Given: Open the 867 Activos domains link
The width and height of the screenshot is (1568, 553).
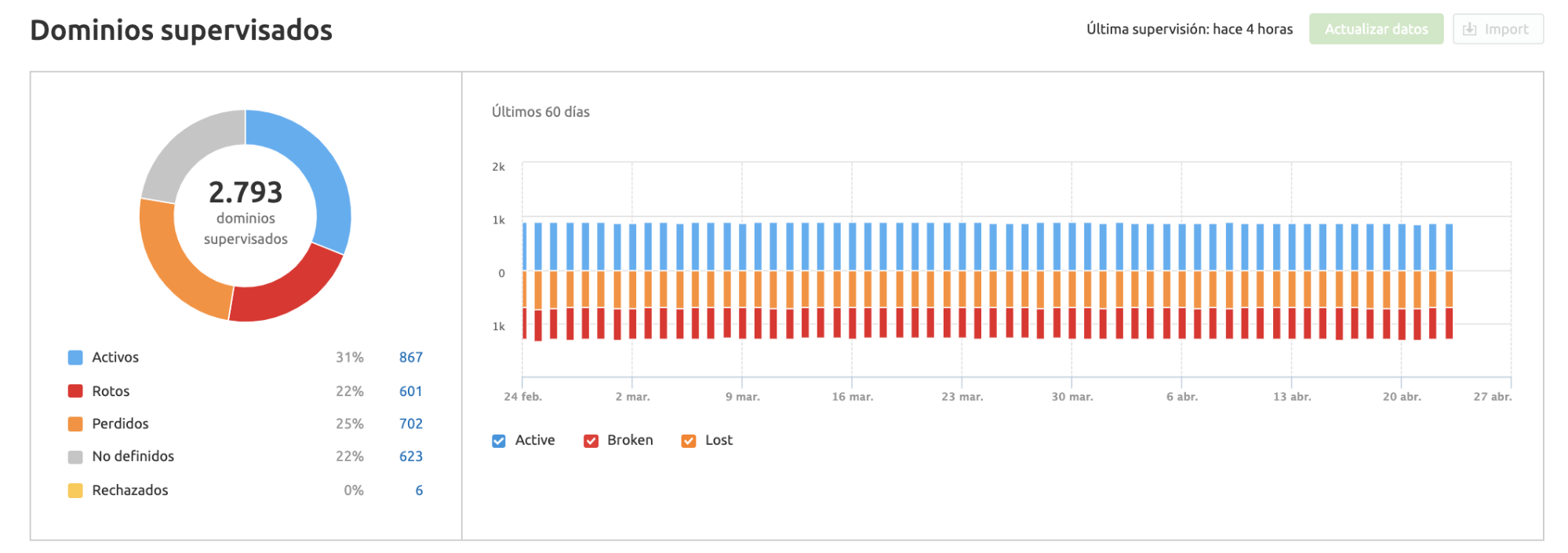Looking at the screenshot, I should click(410, 358).
